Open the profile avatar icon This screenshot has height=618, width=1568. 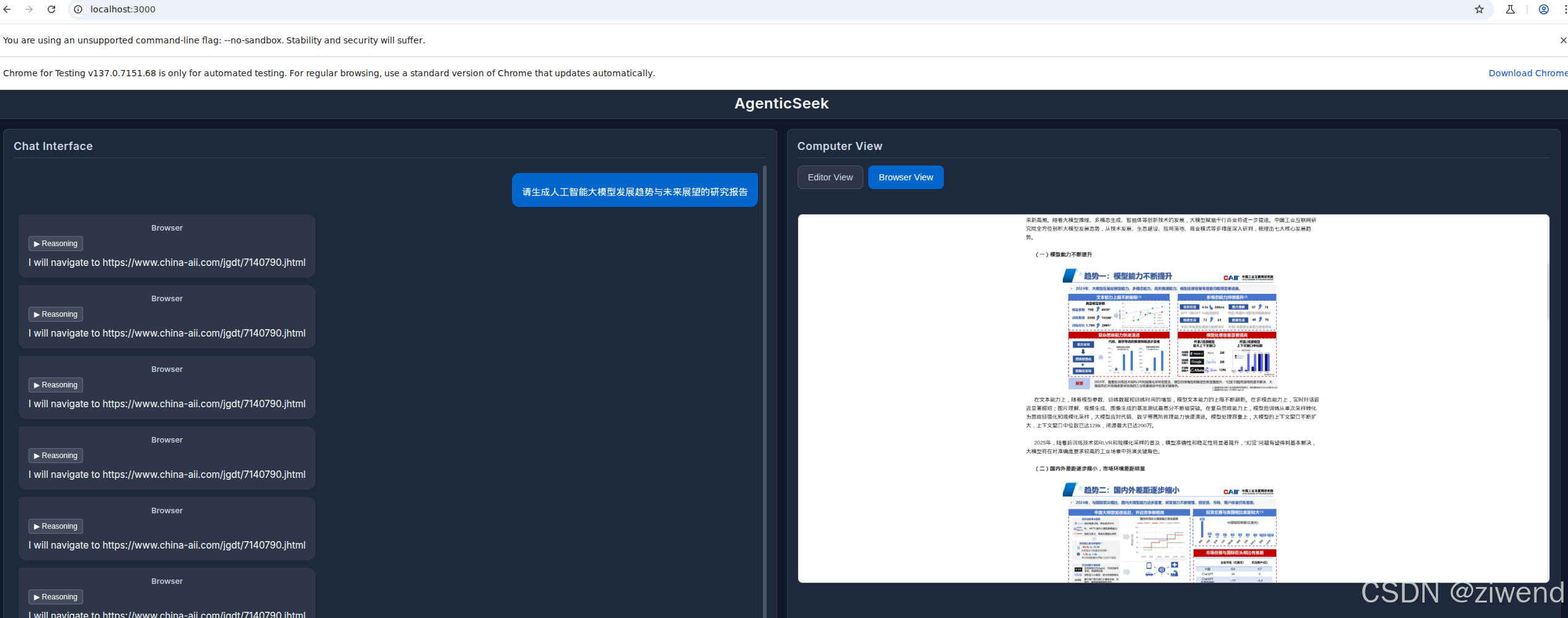tap(1544, 9)
